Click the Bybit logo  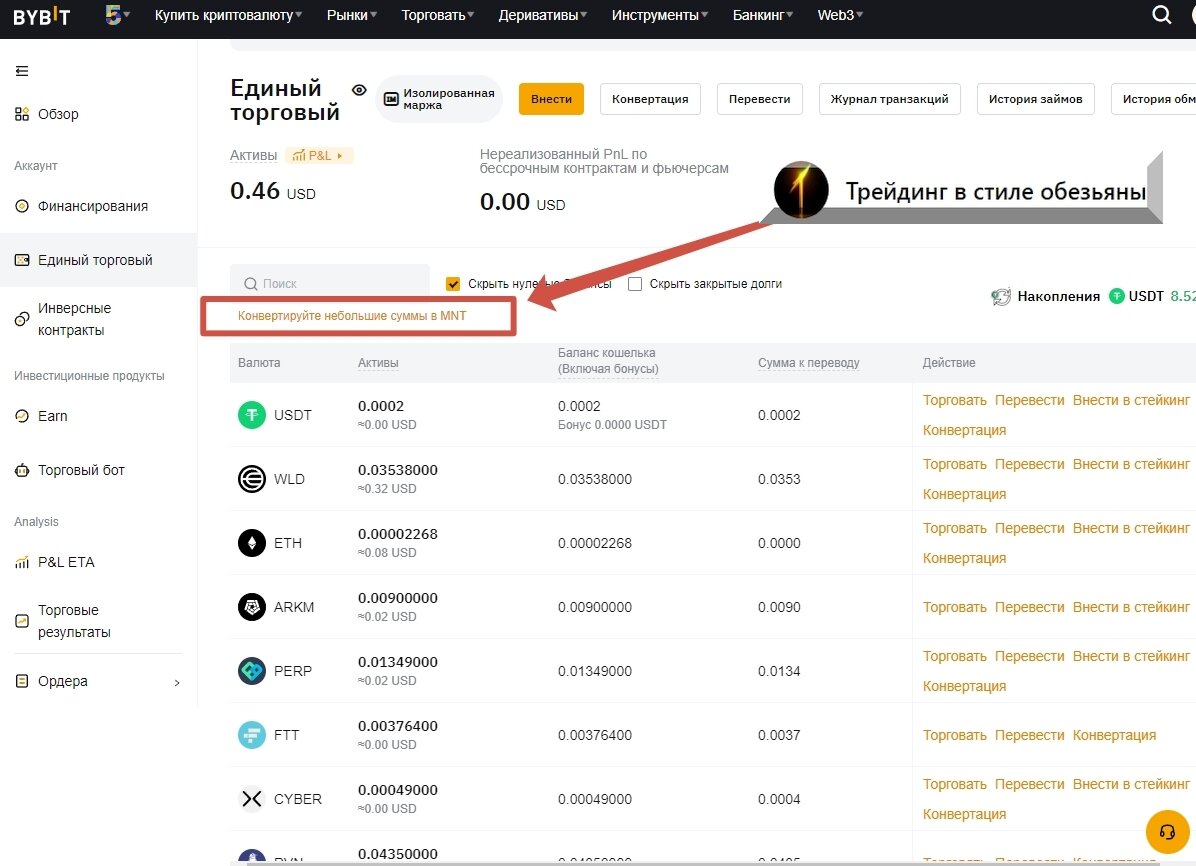[42, 16]
